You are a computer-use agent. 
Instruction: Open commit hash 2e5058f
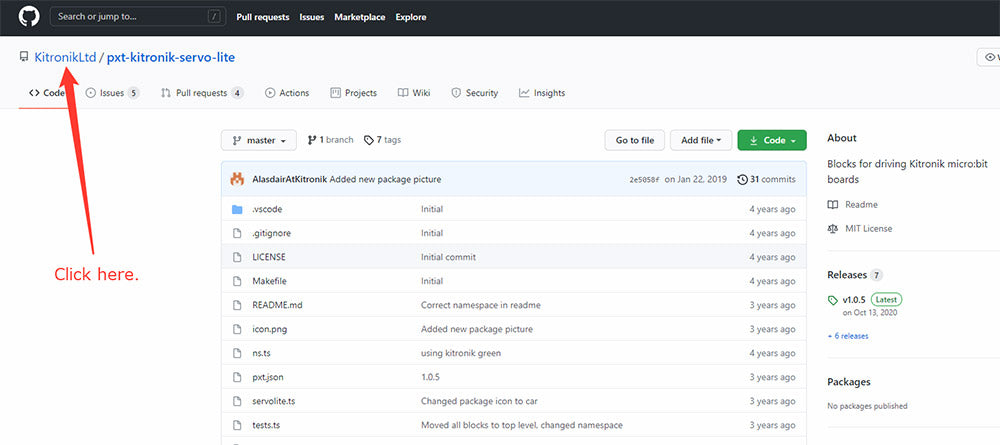644,180
